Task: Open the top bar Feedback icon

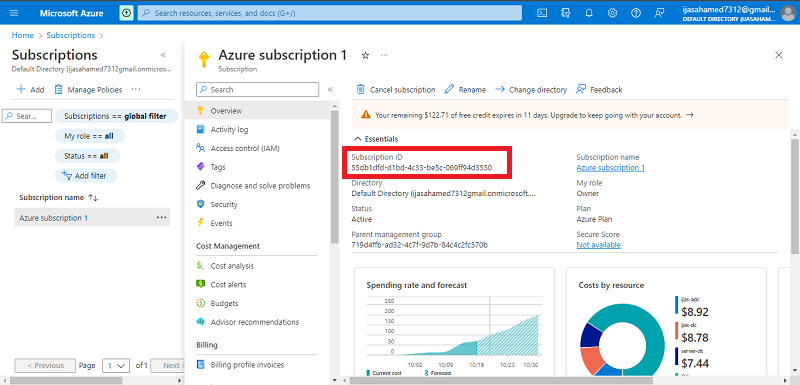Action: (660, 13)
